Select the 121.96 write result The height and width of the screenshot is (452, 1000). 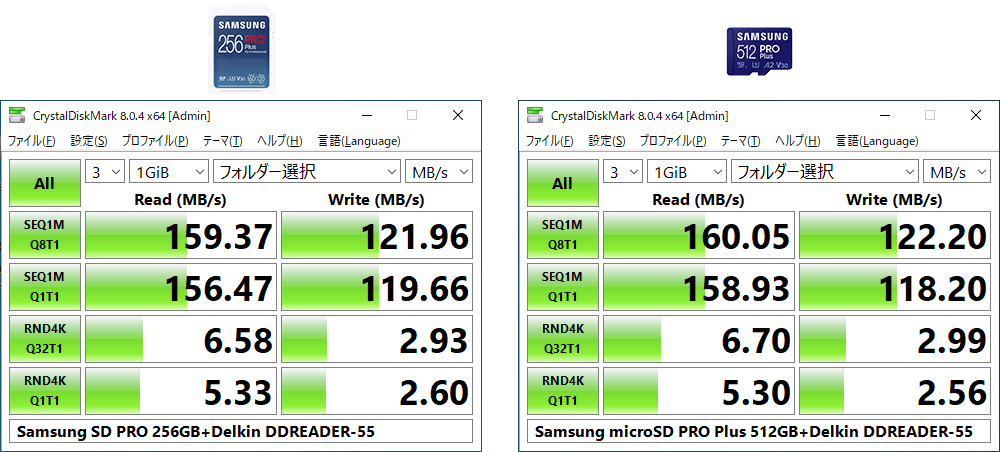pyautogui.click(x=377, y=235)
